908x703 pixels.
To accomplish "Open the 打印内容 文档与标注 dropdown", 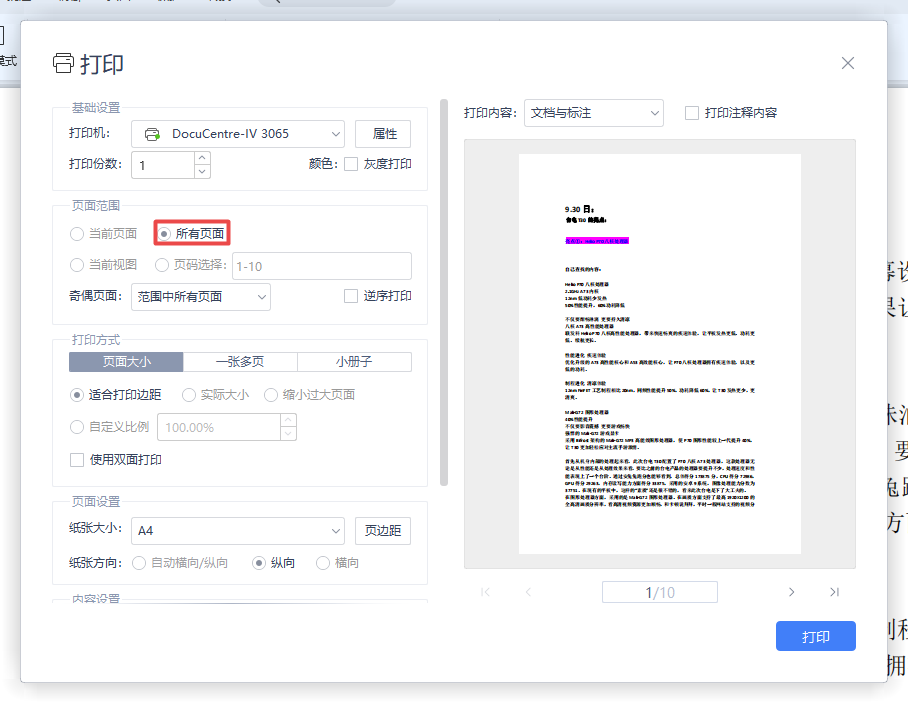I will click(x=593, y=113).
